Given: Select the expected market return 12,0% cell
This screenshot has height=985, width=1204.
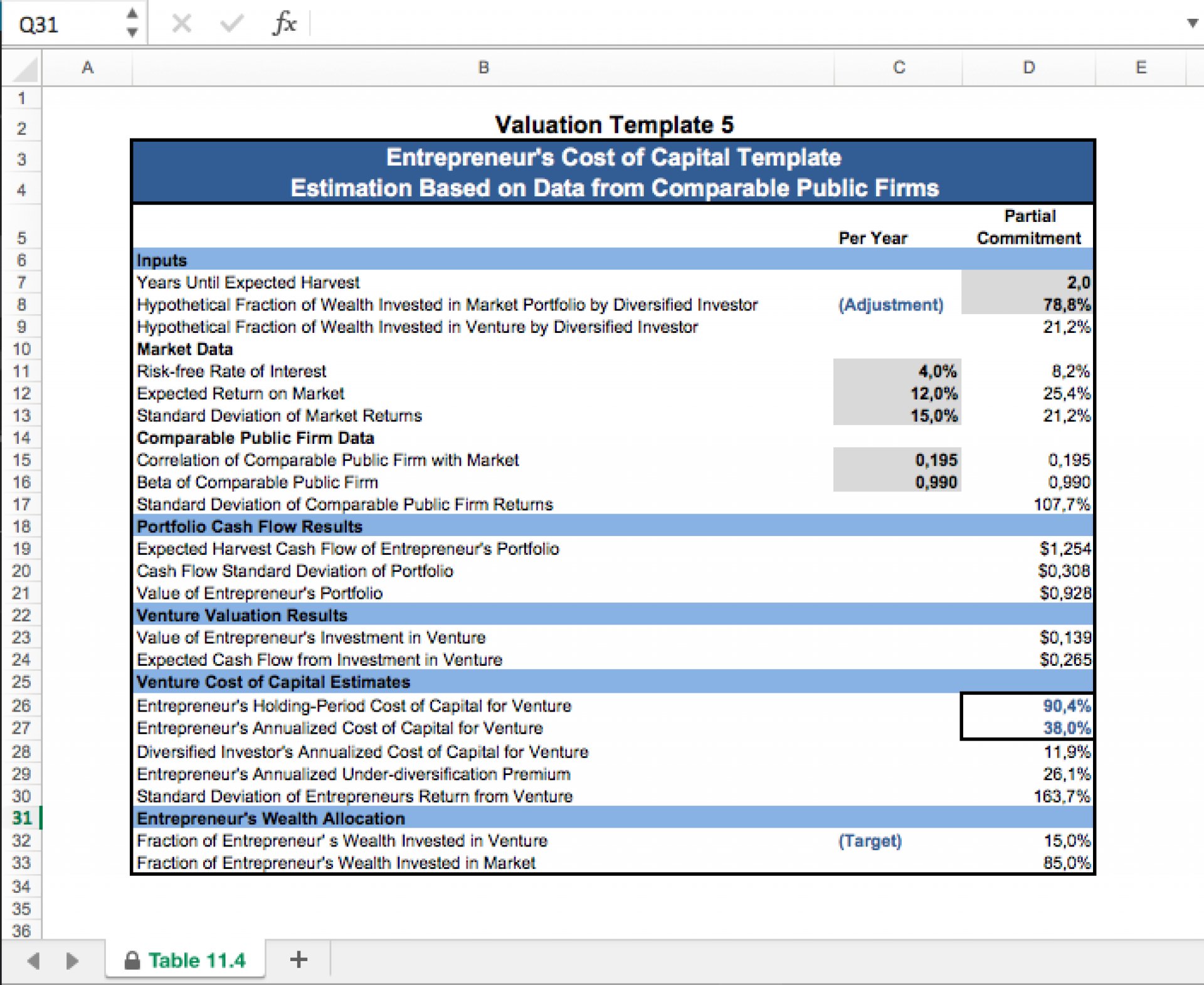Looking at the screenshot, I should tap(897, 393).
